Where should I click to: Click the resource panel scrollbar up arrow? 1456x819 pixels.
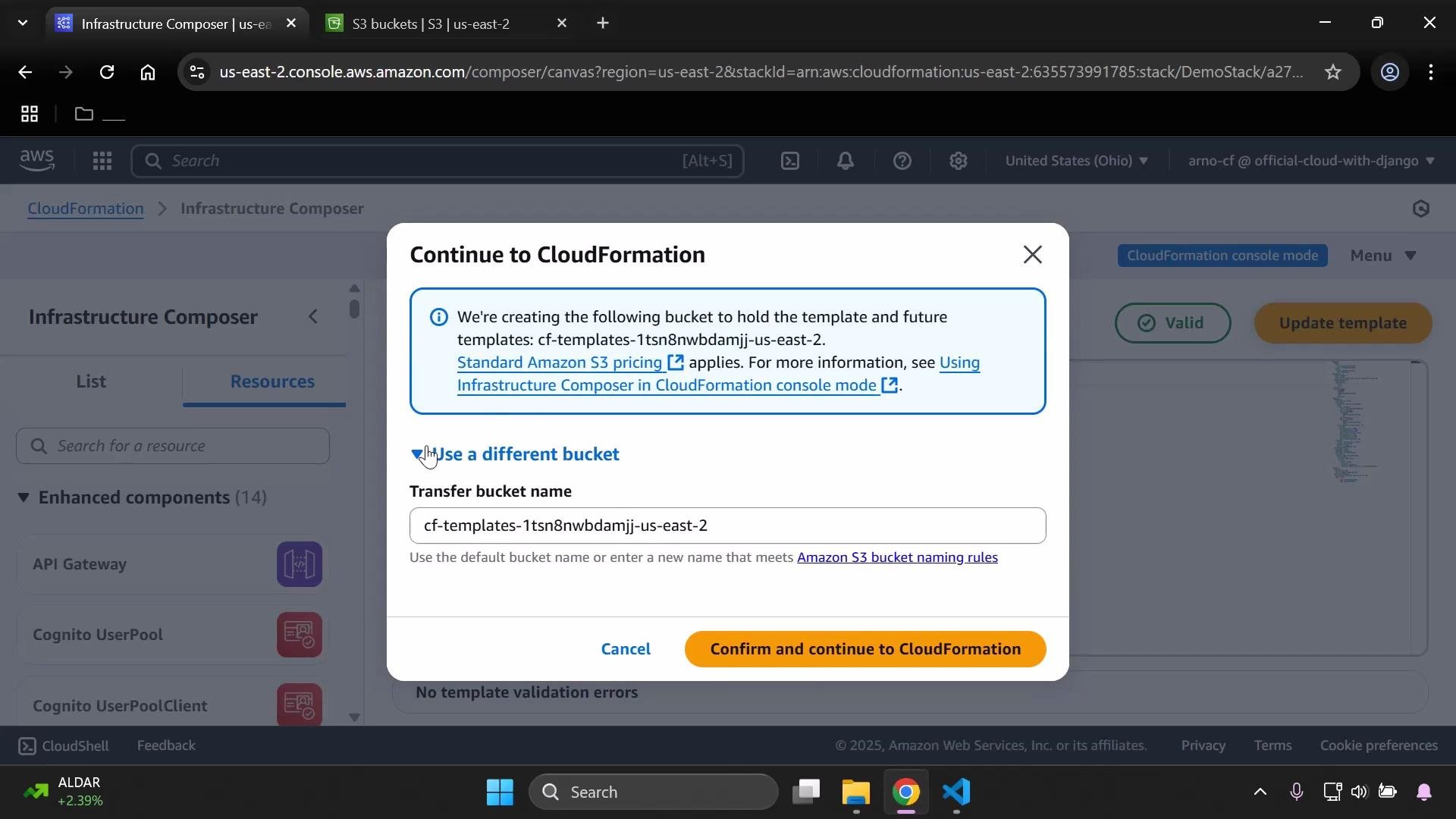tap(354, 288)
